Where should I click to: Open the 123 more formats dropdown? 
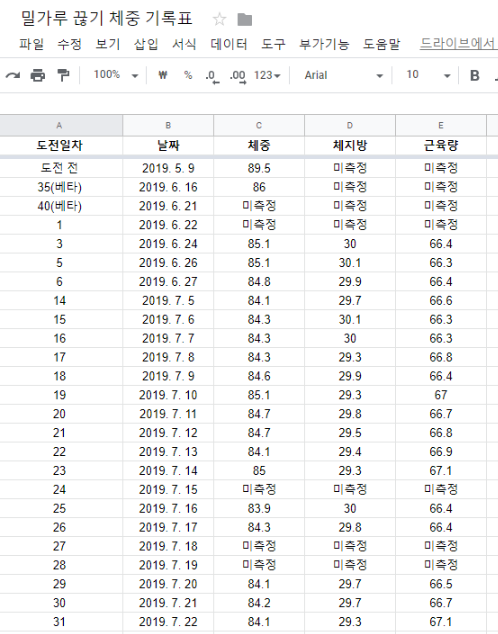267,75
